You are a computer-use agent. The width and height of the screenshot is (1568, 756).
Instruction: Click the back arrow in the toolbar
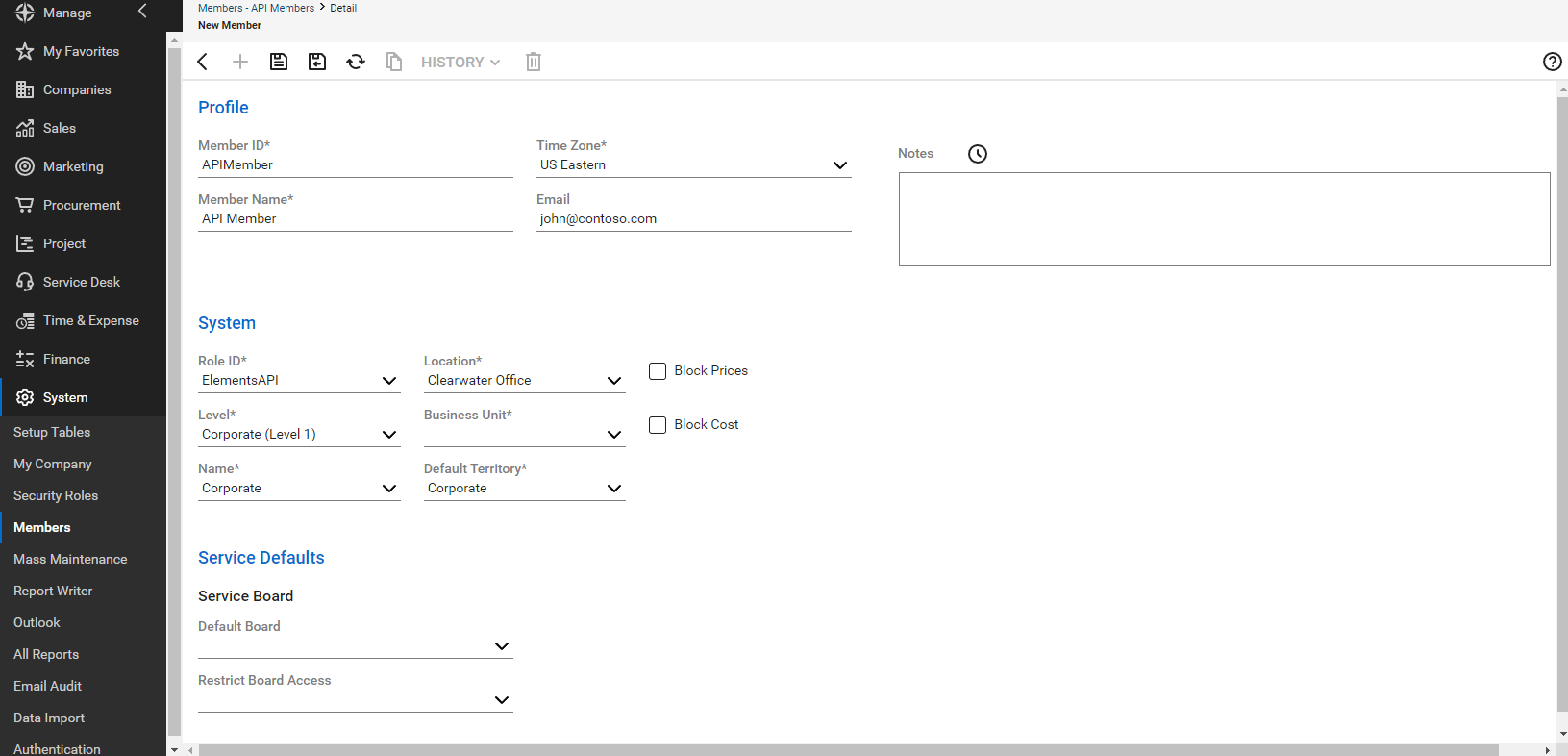pos(203,62)
